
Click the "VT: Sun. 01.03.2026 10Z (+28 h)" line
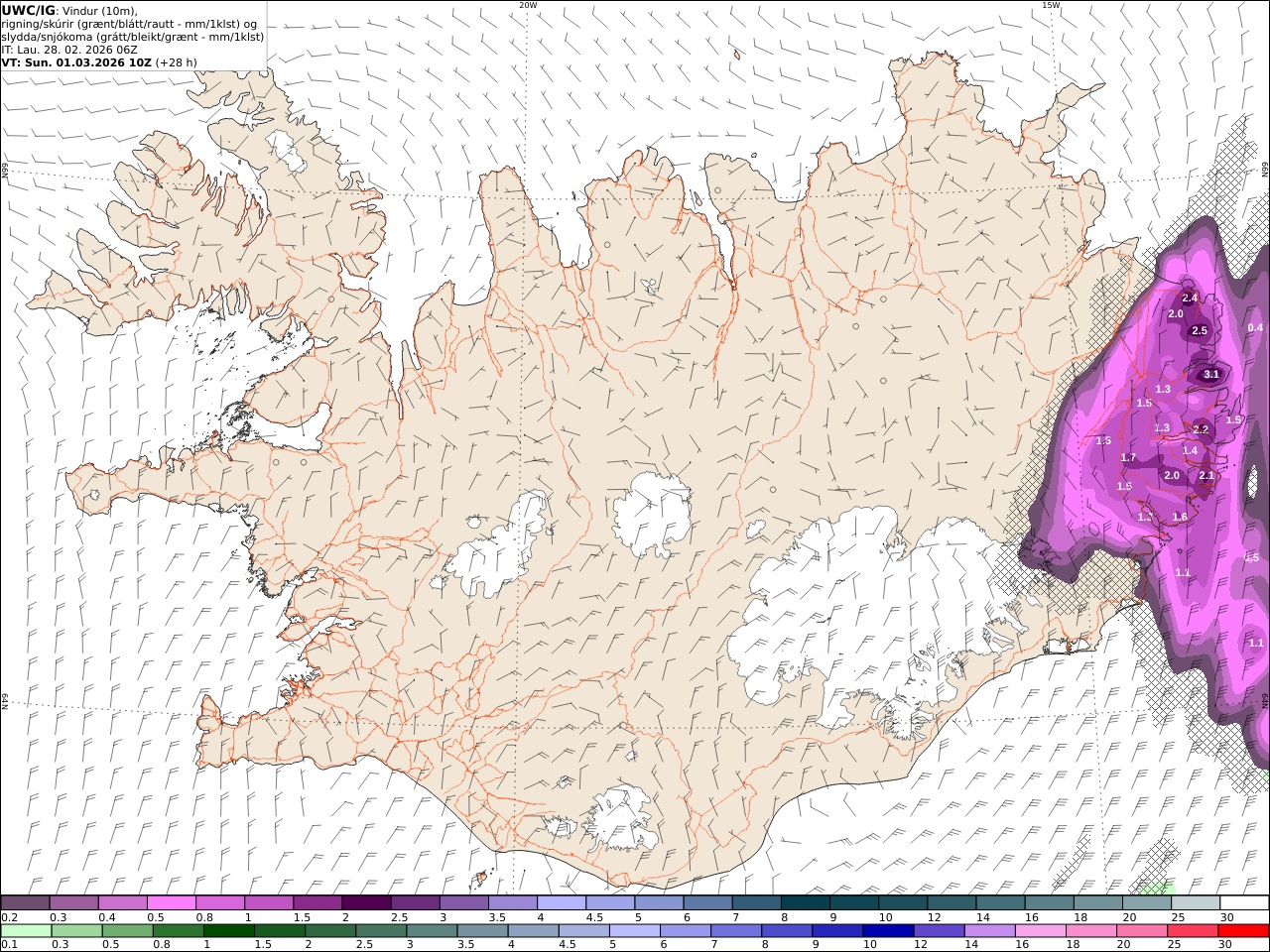[99, 61]
